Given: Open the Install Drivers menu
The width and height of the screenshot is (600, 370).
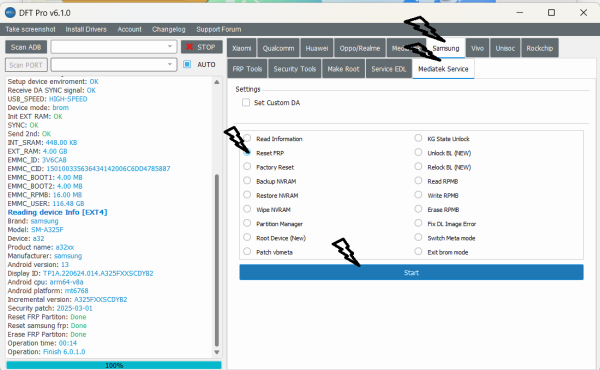Looking at the screenshot, I should (86, 29).
